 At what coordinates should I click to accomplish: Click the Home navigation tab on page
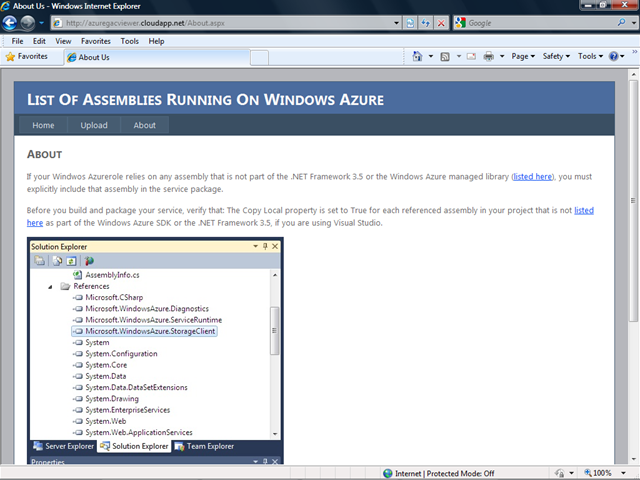click(x=43, y=125)
